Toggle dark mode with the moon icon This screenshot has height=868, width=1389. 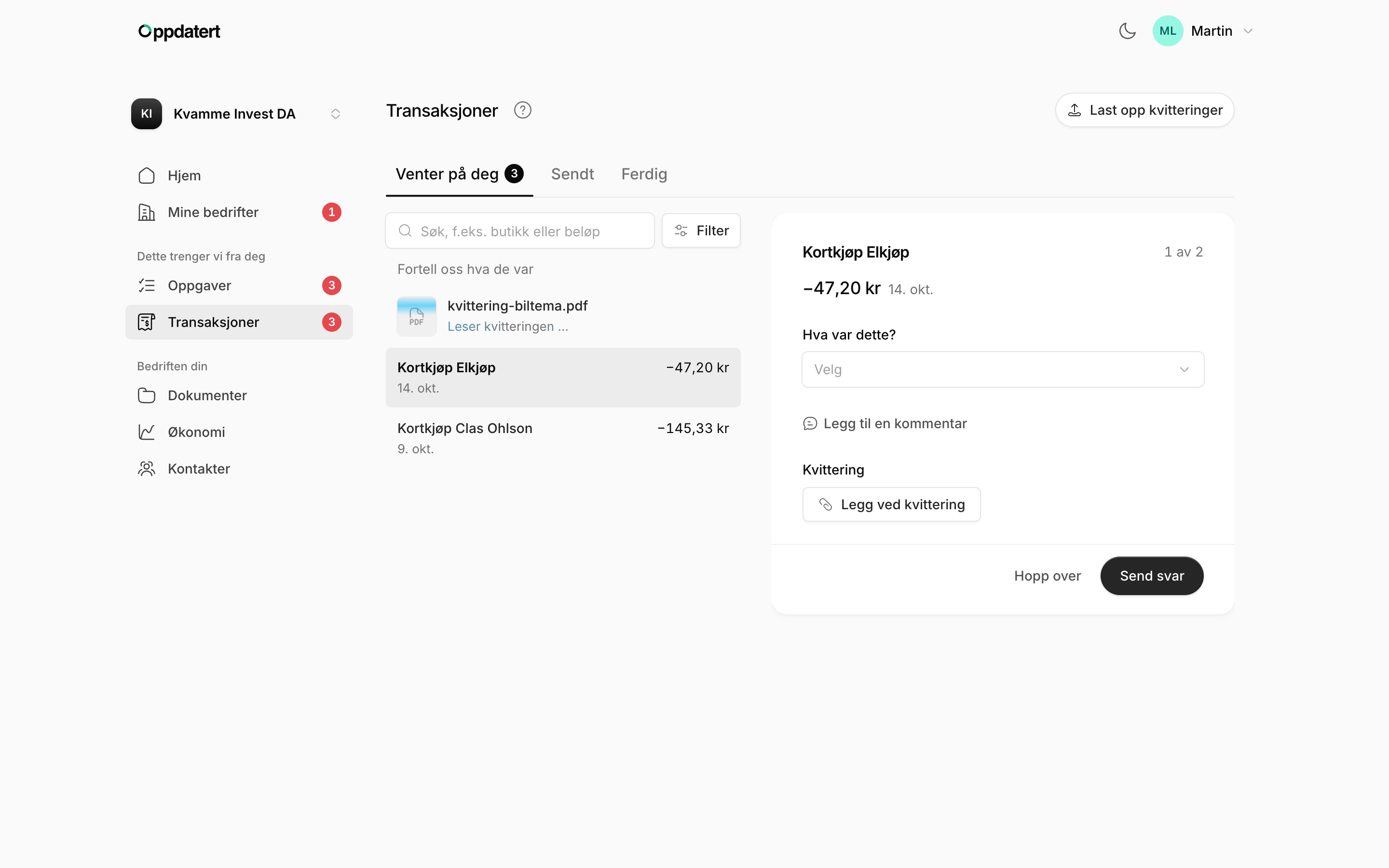click(x=1127, y=31)
